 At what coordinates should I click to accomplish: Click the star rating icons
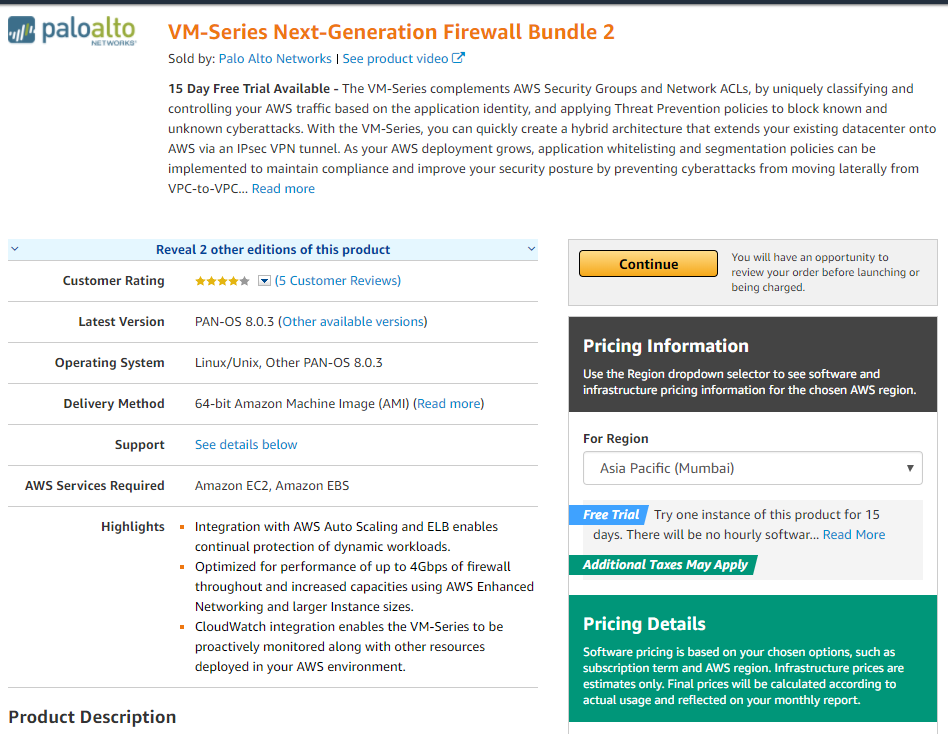point(222,281)
